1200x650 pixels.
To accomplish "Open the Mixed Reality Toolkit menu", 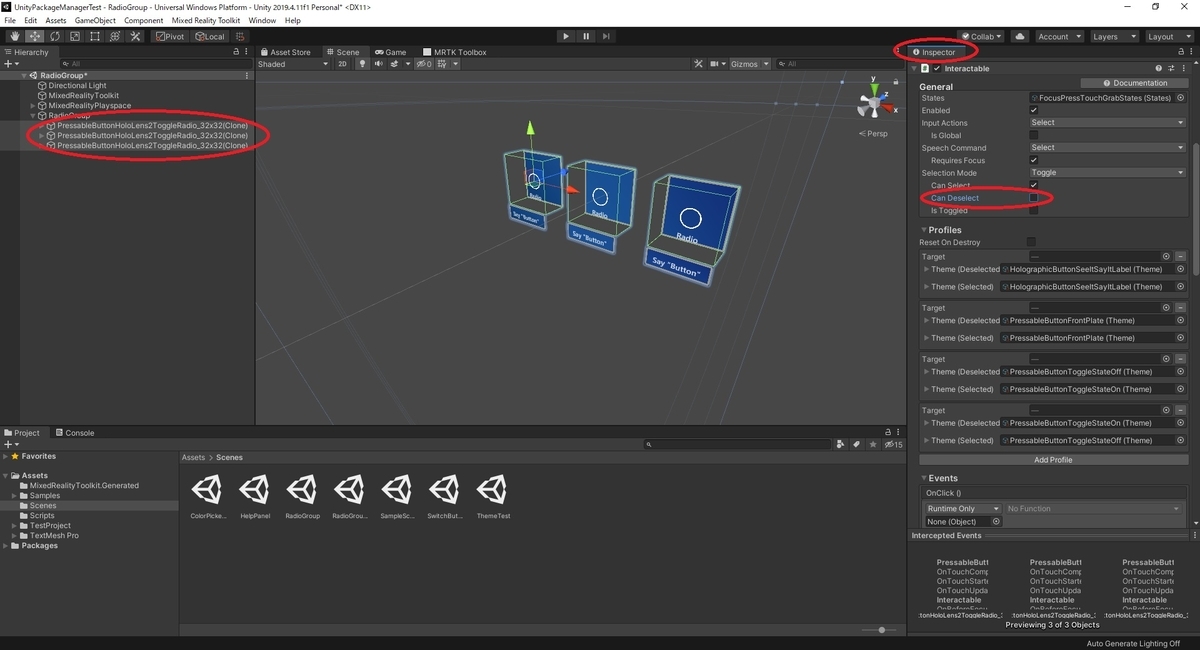I will click(x=206, y=20).
